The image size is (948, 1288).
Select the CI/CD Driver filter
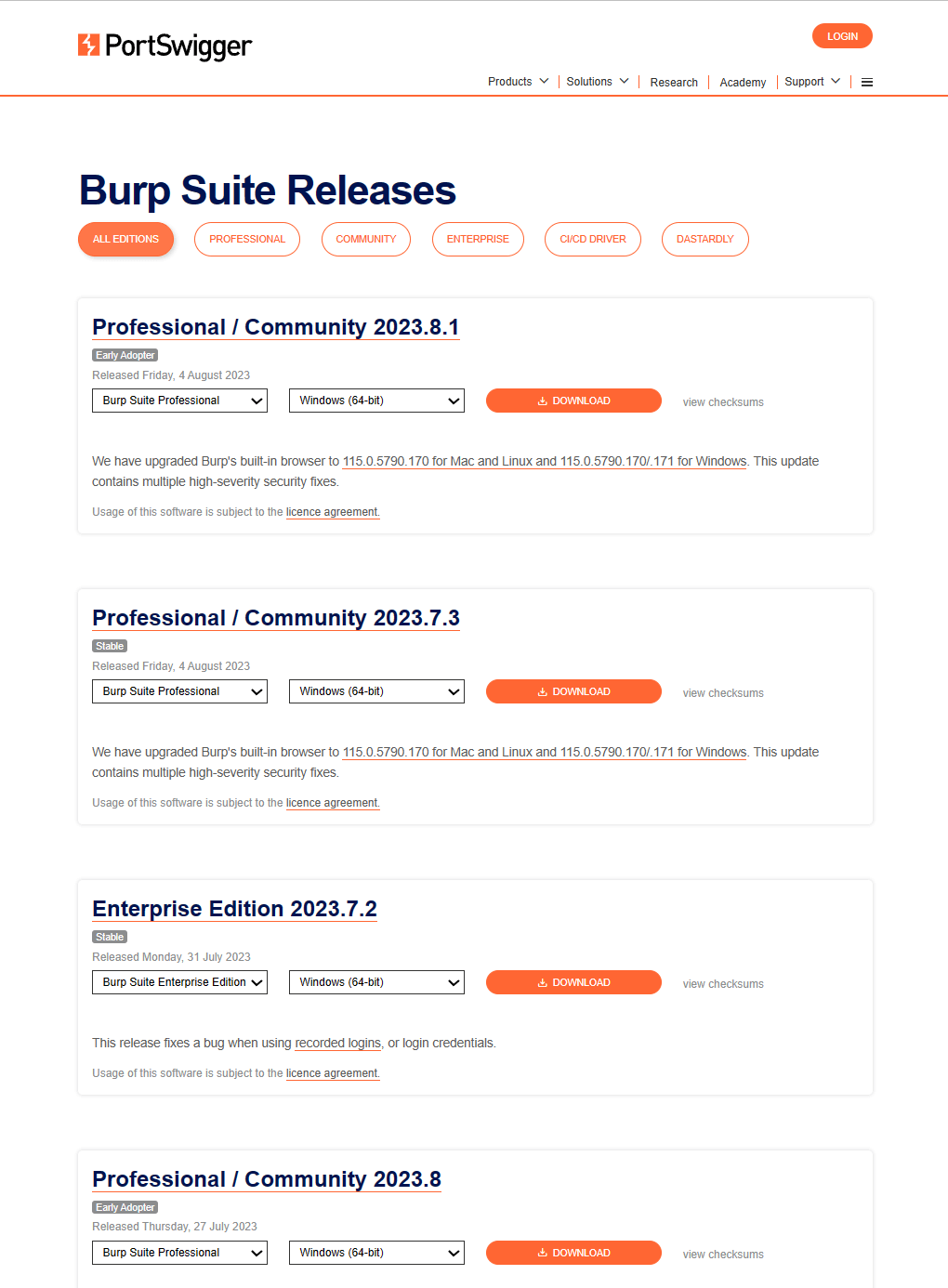tap(592, 239)
